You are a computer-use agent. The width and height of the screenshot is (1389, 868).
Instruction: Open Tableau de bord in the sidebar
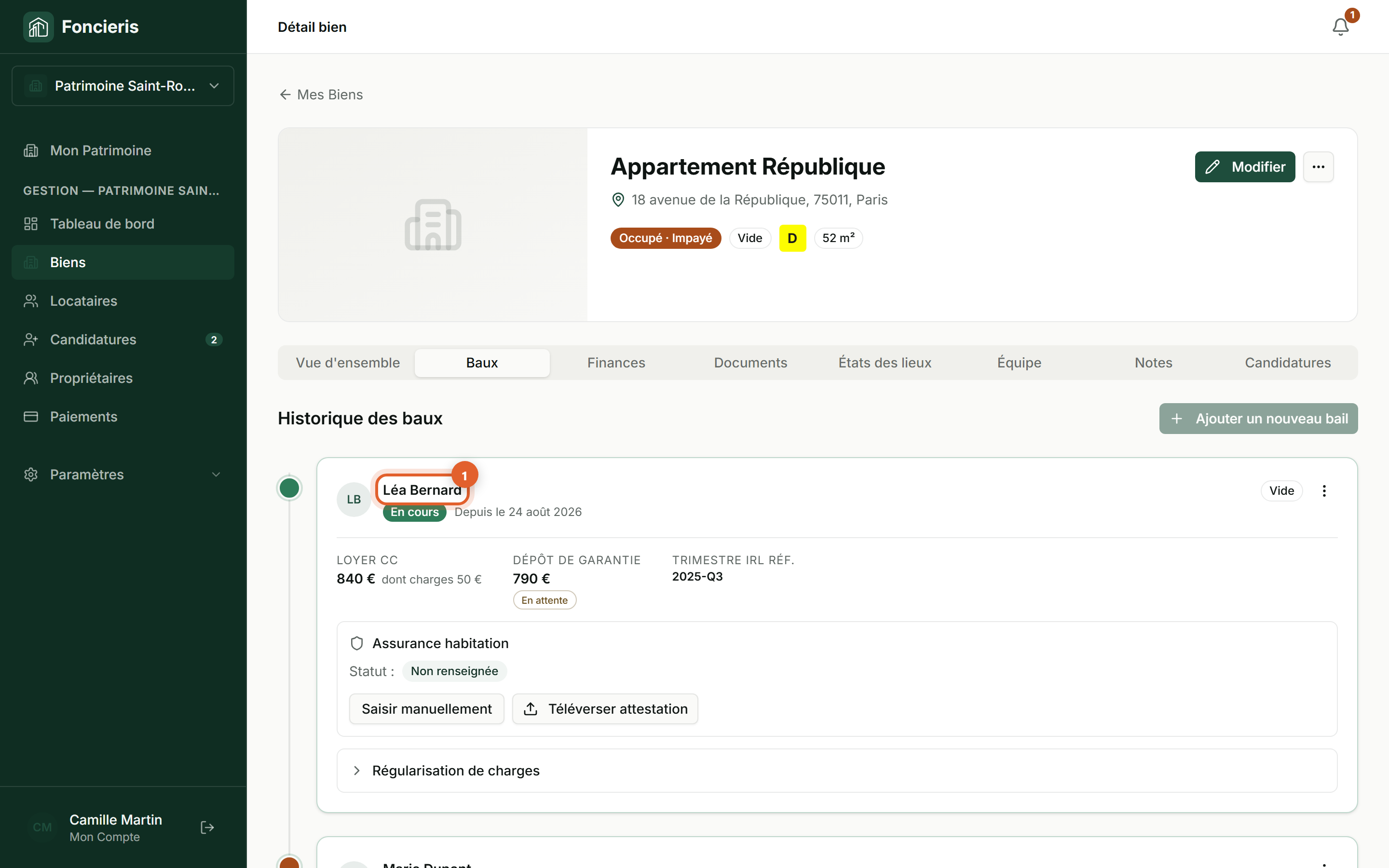pyautogui.click(x=123, y=224)
